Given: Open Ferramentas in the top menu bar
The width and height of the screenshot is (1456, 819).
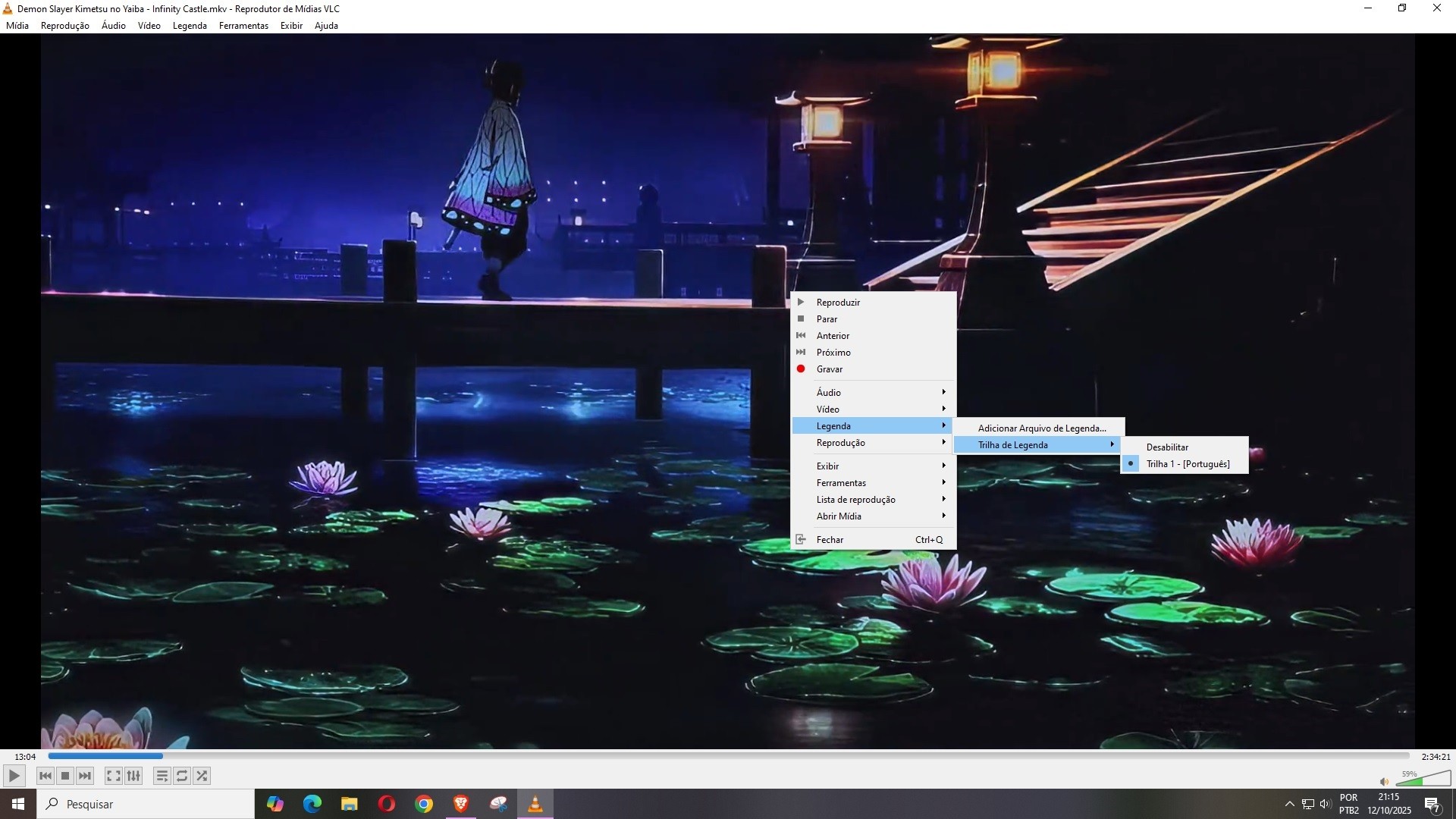Looking at the screenshot, I should click(x=243, y=26).
